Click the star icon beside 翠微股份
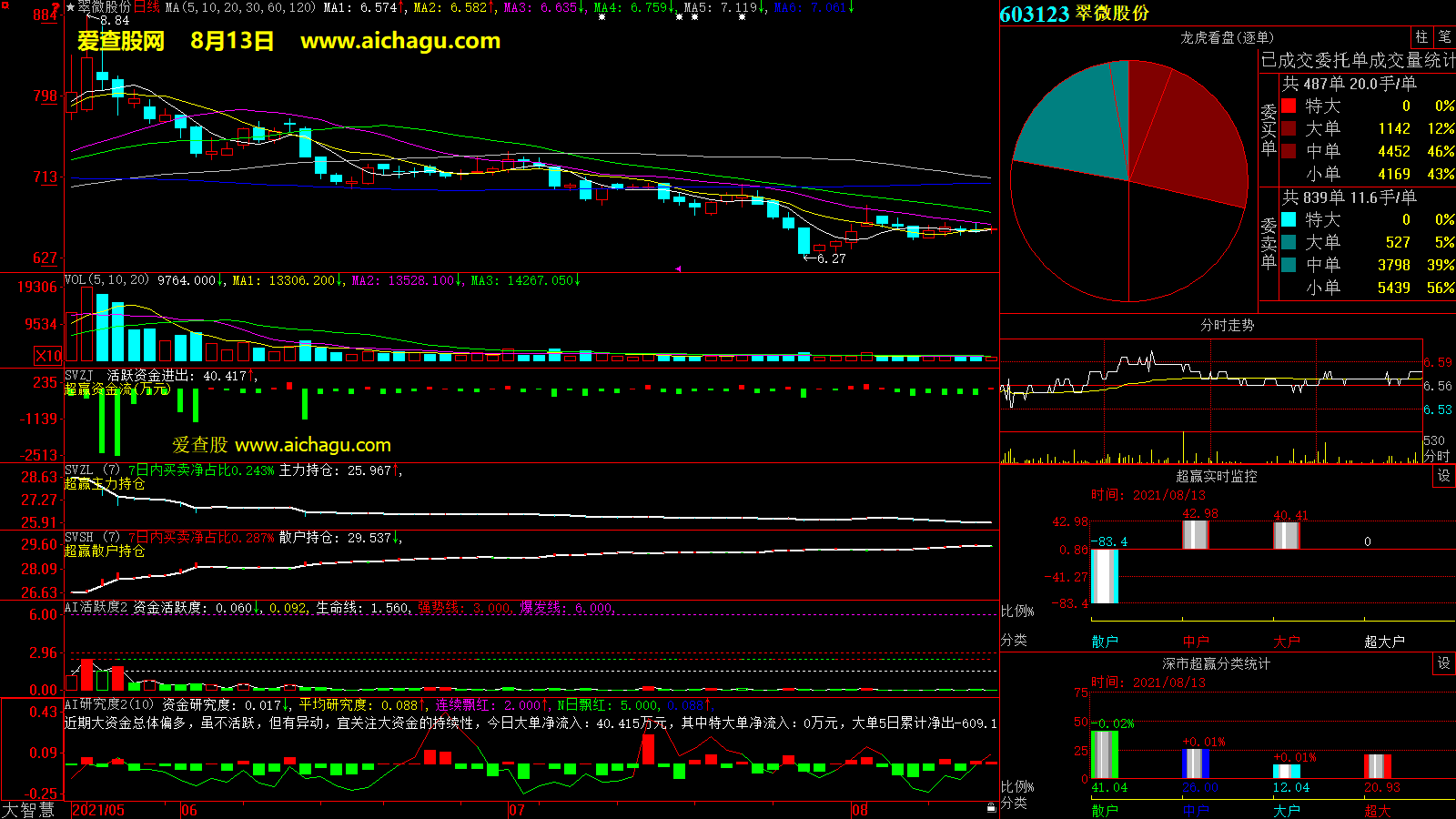The image size is (1456, 819). [70, 7]
